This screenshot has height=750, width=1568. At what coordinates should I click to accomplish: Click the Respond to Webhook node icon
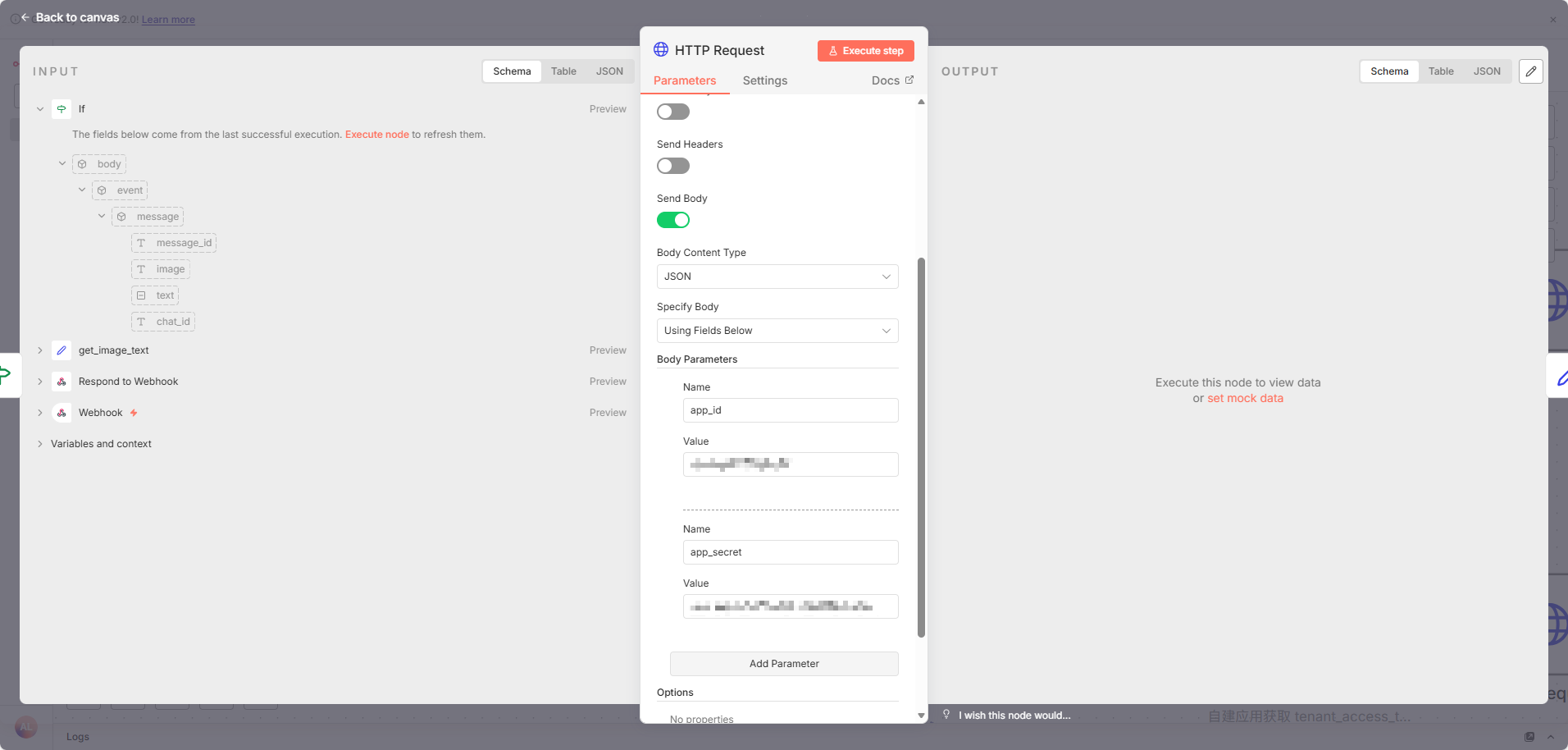click(62, 382)
